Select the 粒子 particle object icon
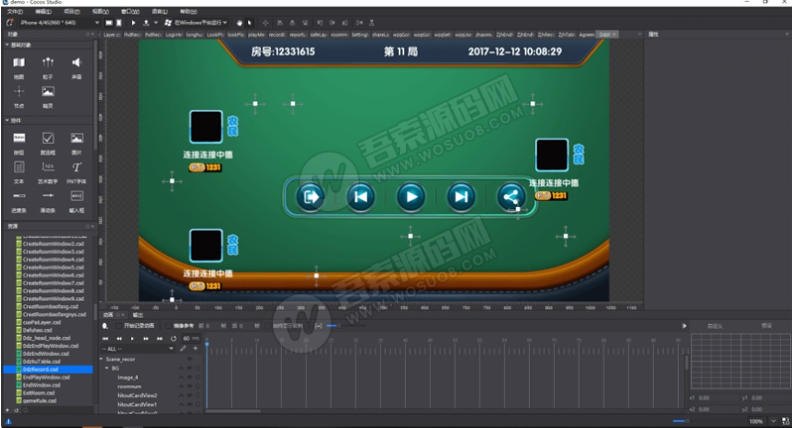 coord(47,63)
